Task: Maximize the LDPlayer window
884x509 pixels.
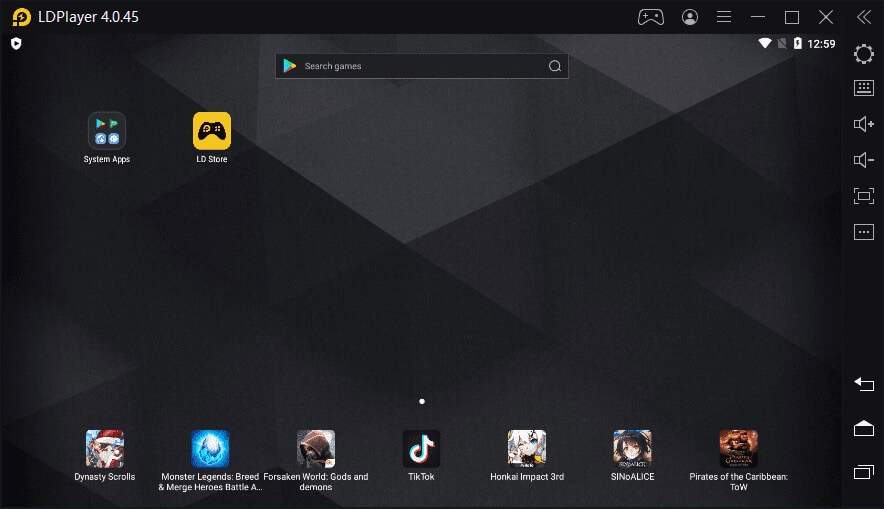Action: [x=792, y=17]
